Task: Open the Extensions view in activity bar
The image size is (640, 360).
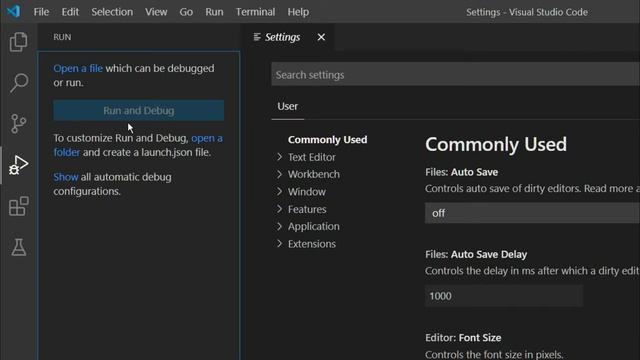Action: 18,206
